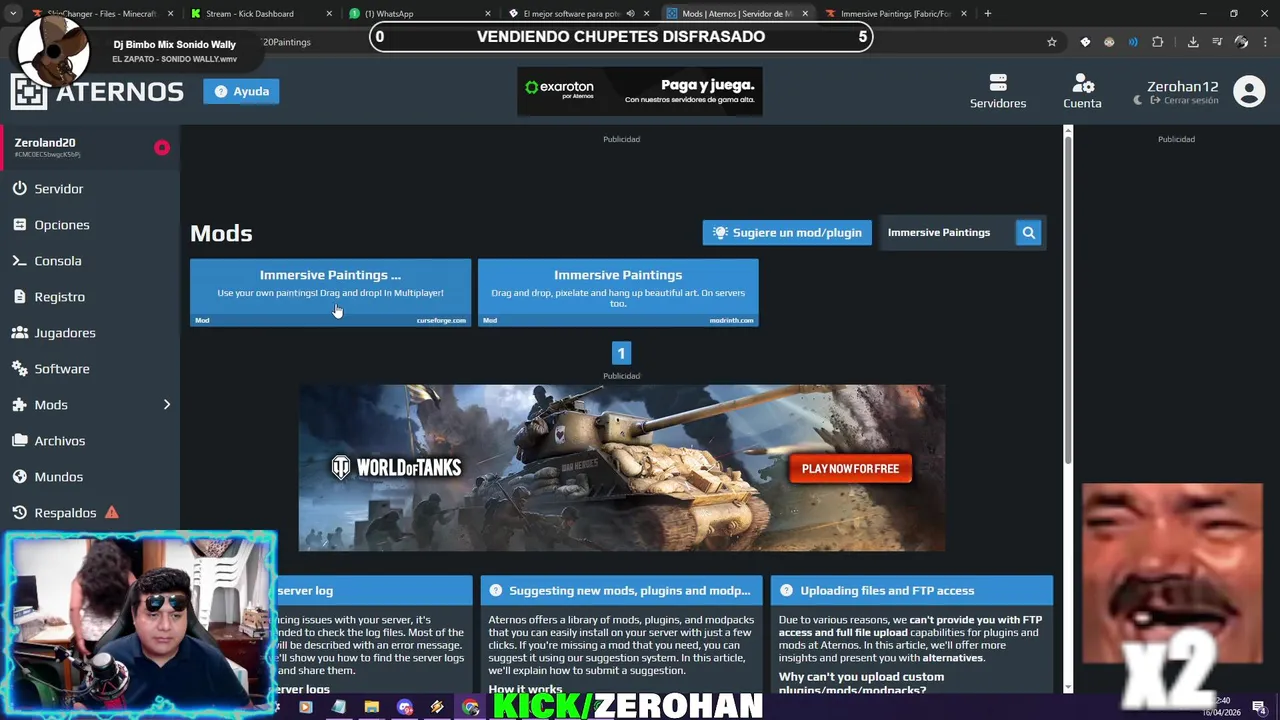
Task: Select Servidor in the sidebar
Action: point(90,189)
